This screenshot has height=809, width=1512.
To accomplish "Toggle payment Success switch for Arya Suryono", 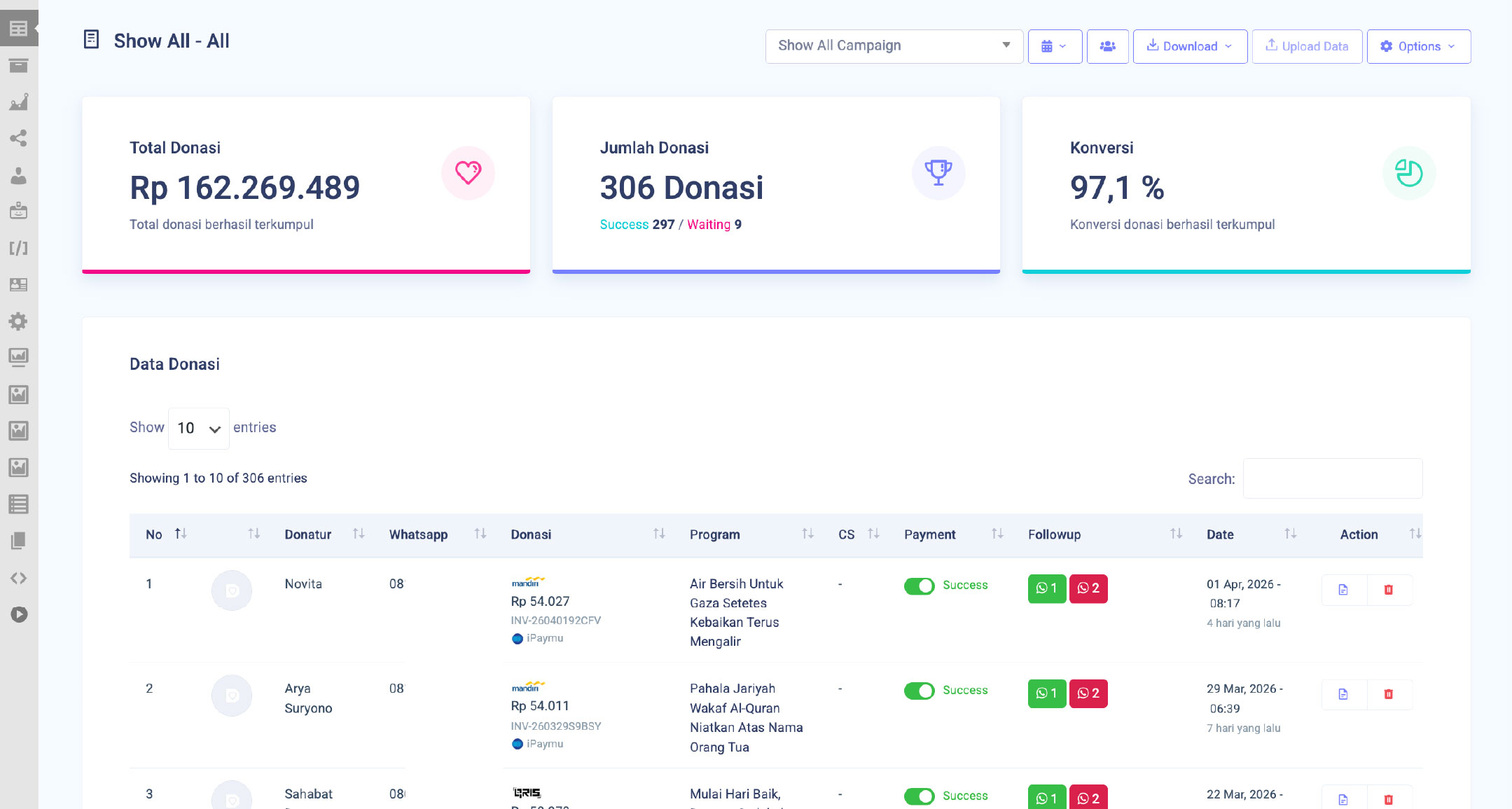I will [919, 691].
